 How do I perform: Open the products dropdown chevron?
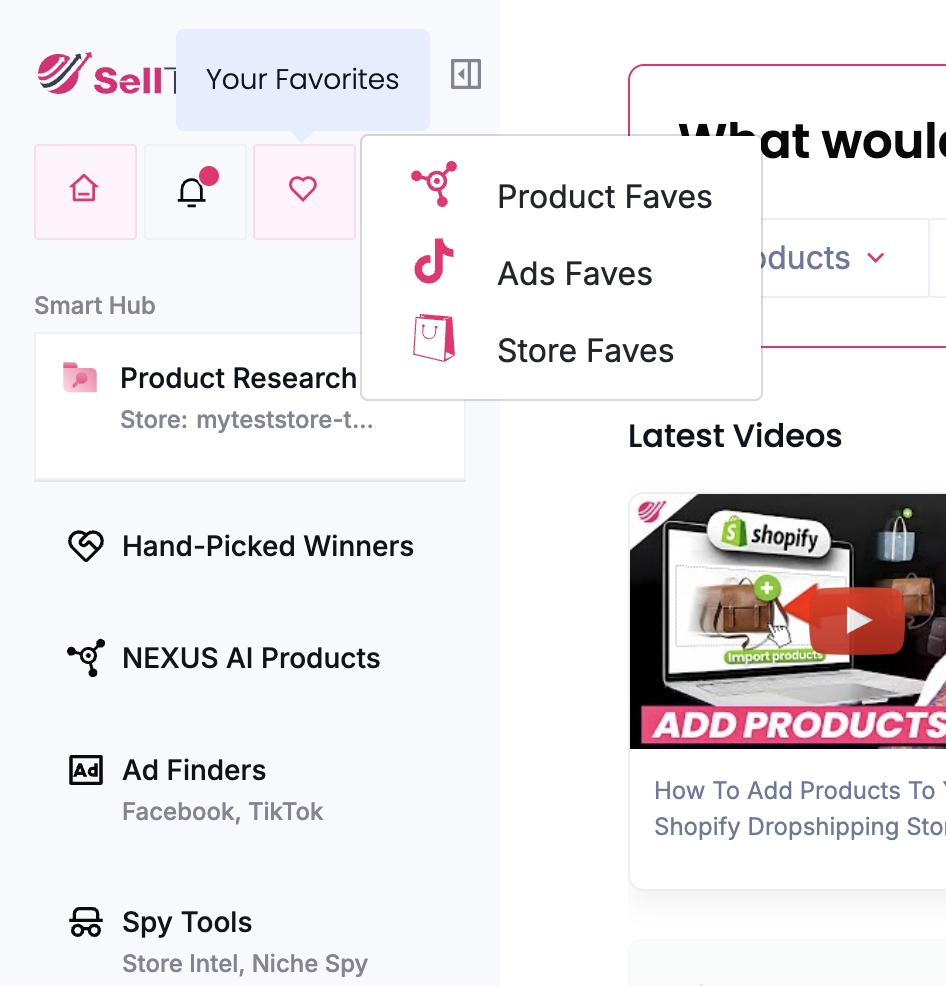[876, 258]
